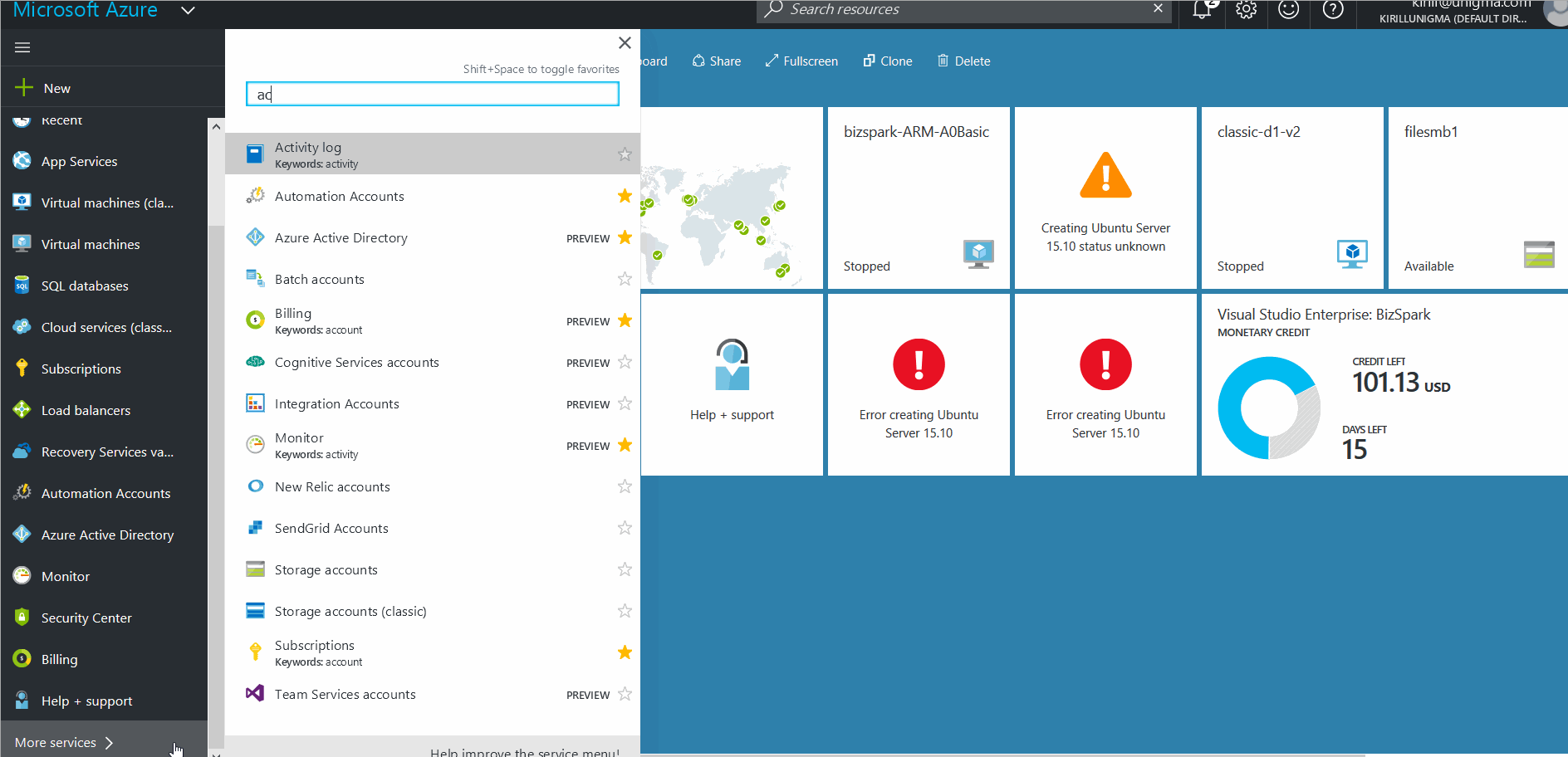
Task: Favorite Integration Accounts star
Action: tap(625, 403)
